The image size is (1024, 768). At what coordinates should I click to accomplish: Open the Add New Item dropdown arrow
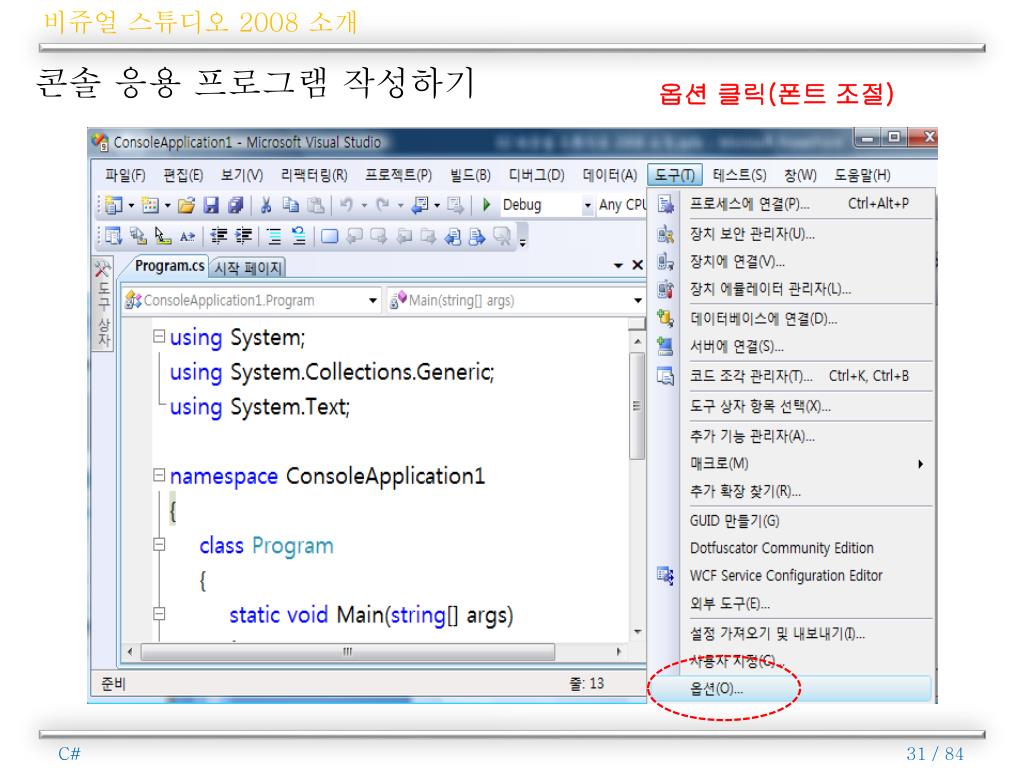[168, 205]
